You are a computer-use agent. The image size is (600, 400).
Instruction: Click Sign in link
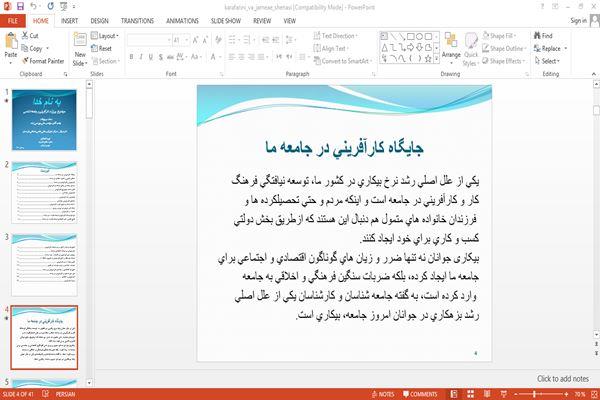point(578,21)
